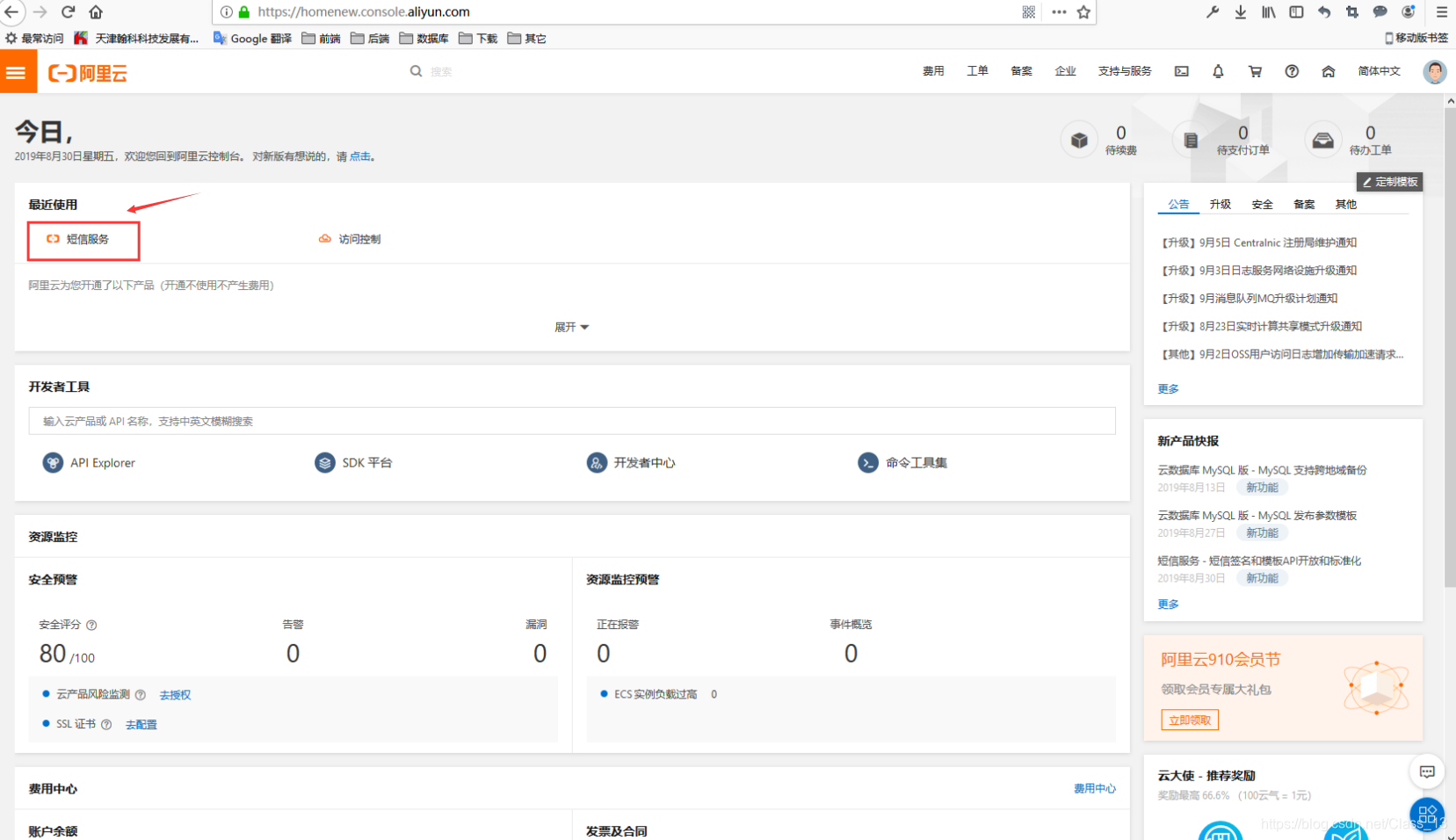
Task: Click the Aliyun logo
Action: coord(88,73)
